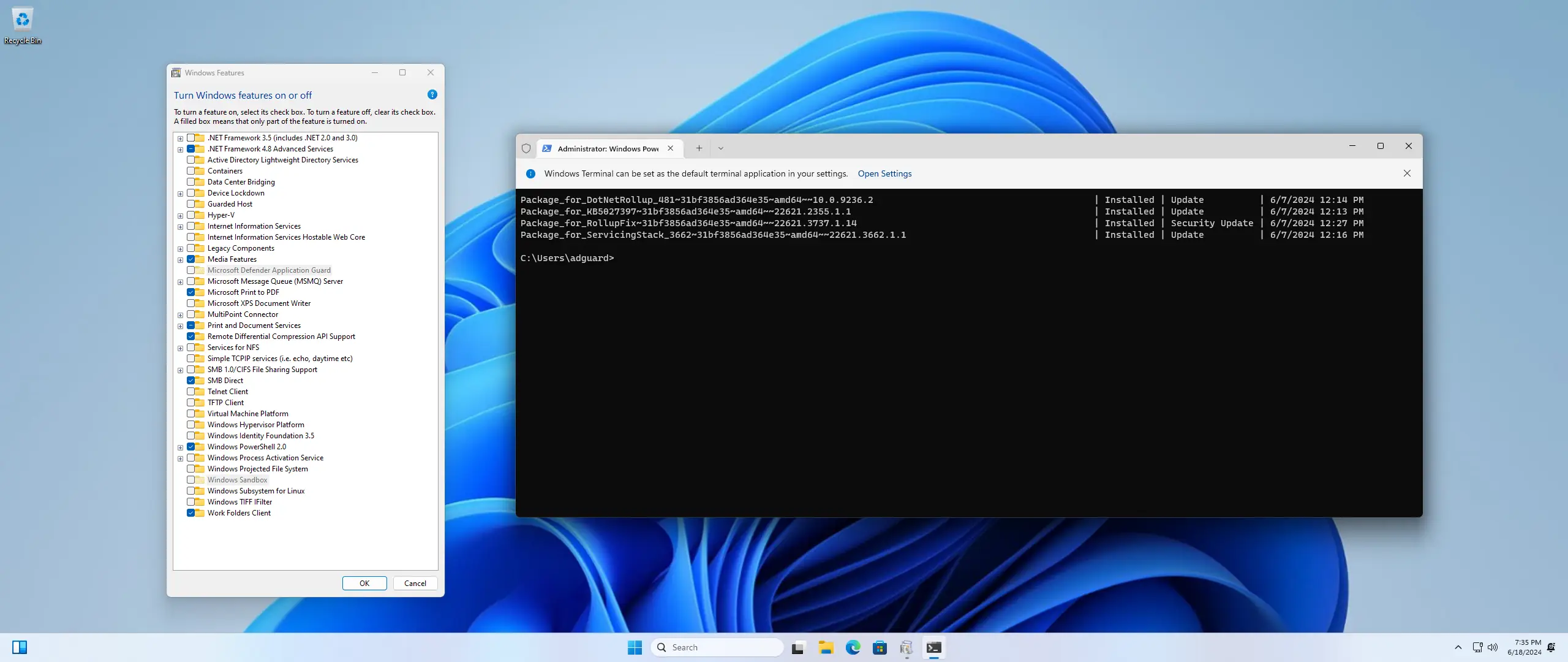Open the terminal new-tab dropdown arrow

click(721, 148)
